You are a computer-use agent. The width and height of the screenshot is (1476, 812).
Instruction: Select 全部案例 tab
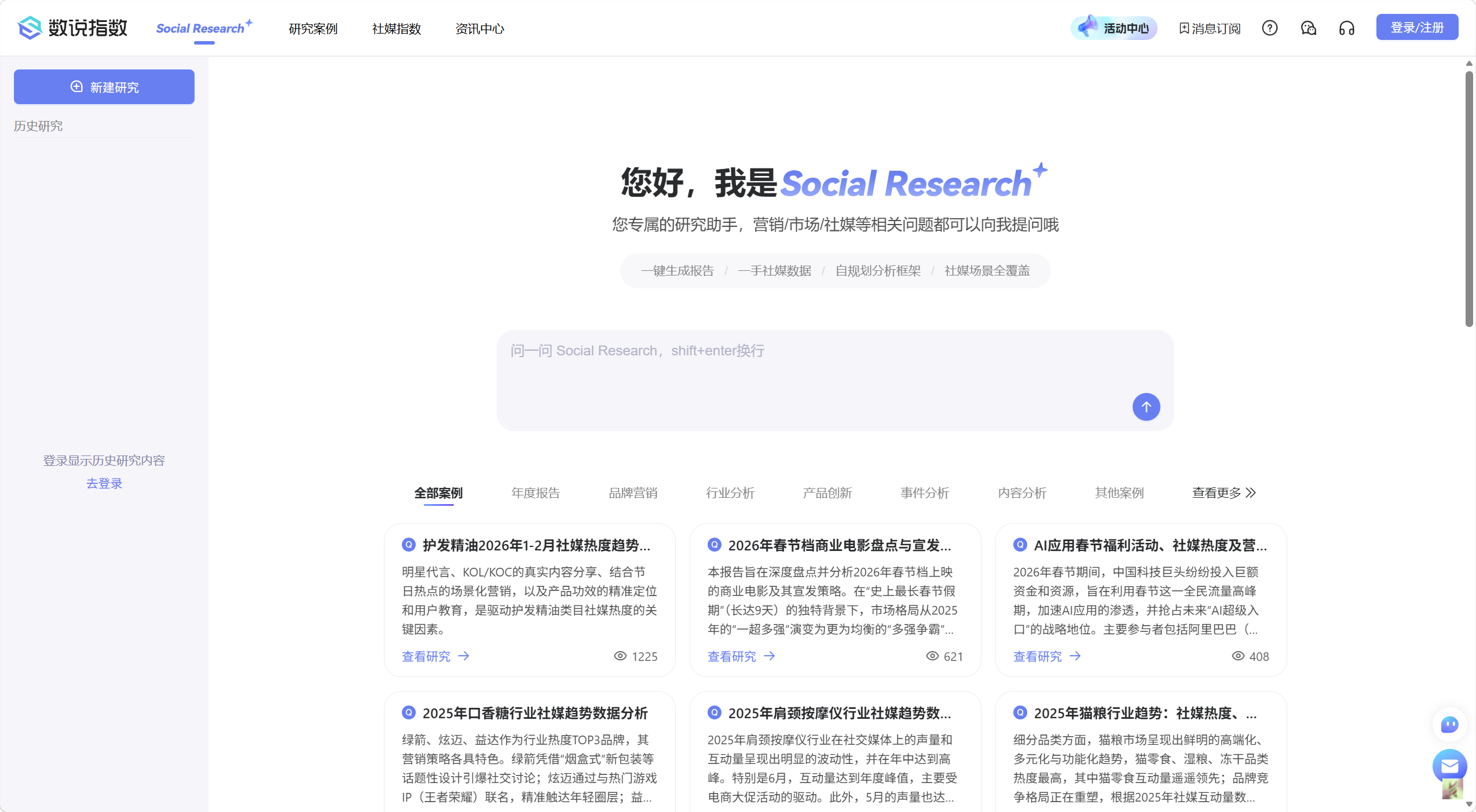[x=438, y=493]
